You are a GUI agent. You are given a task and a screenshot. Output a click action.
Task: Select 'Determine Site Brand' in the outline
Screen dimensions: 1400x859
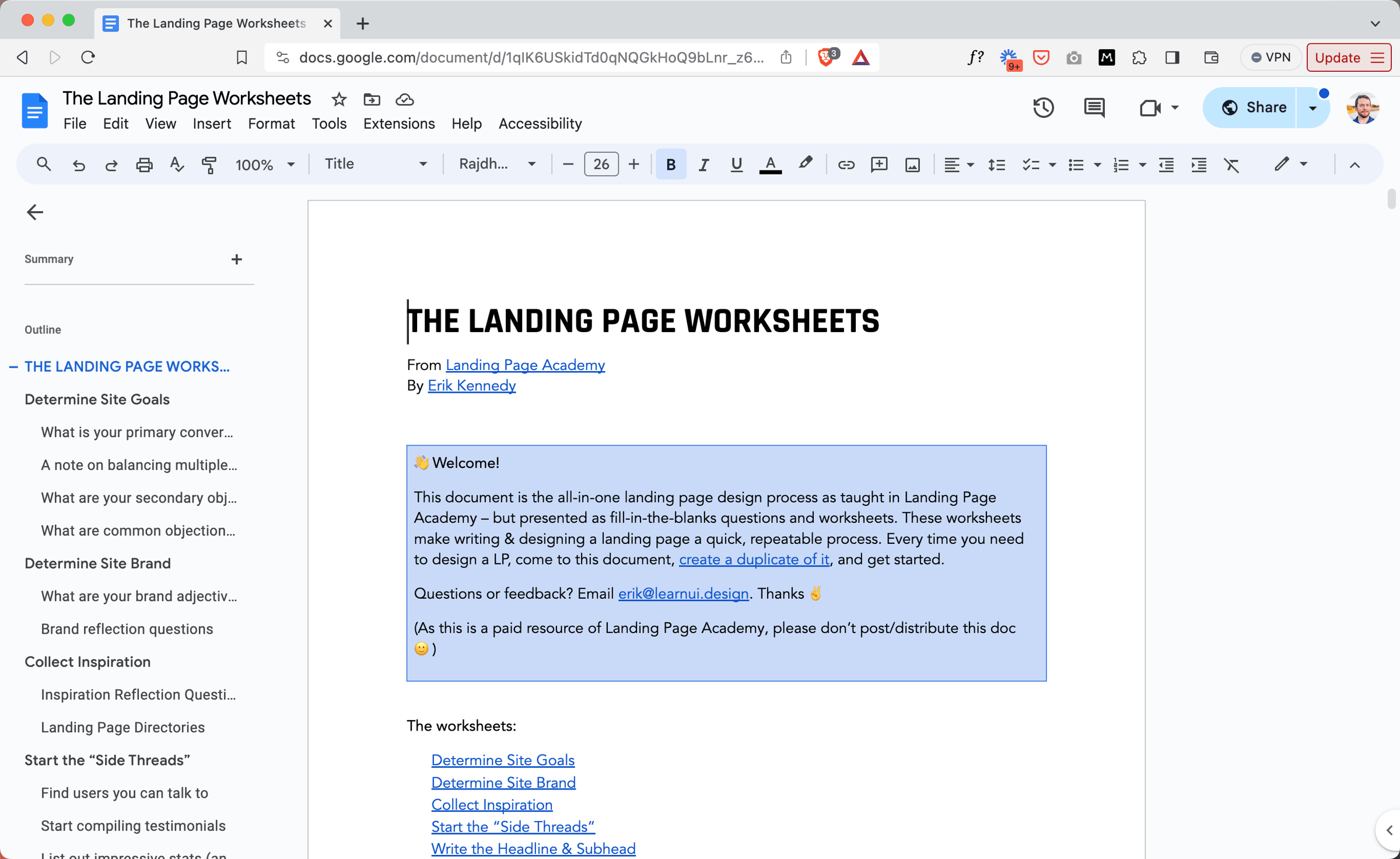coord(97,563)
